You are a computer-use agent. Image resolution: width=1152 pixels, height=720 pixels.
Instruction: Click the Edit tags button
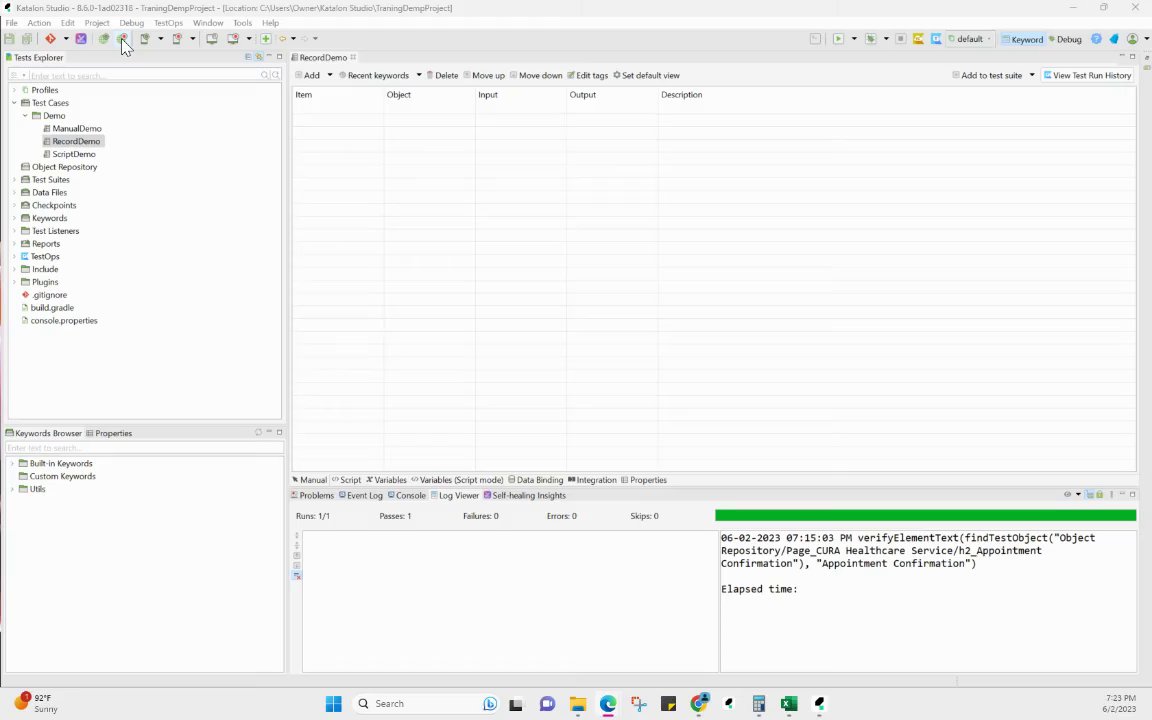coord(588,75)
